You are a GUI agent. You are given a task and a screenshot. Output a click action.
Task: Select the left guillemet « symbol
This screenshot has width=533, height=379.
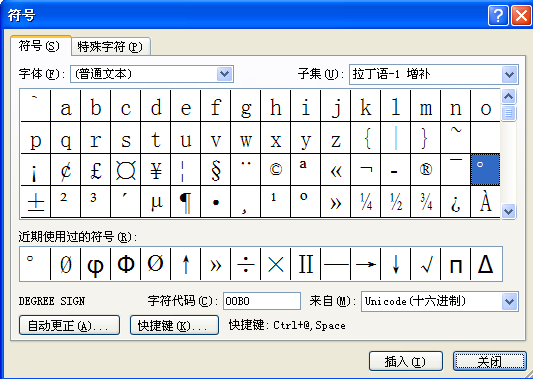pyautogui.click(x=336, y=169)
